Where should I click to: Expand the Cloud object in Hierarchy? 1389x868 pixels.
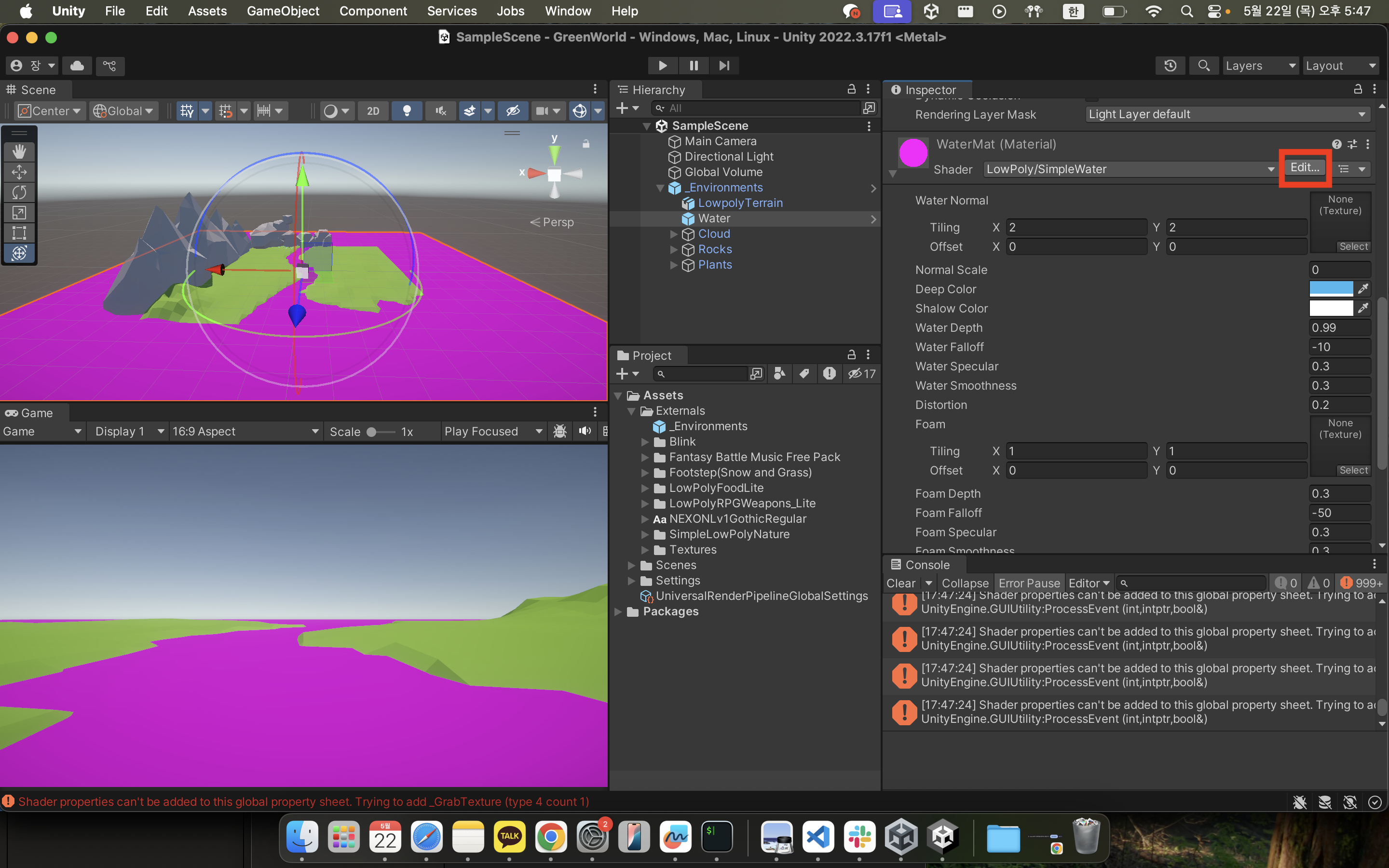[x=674, y=234]
